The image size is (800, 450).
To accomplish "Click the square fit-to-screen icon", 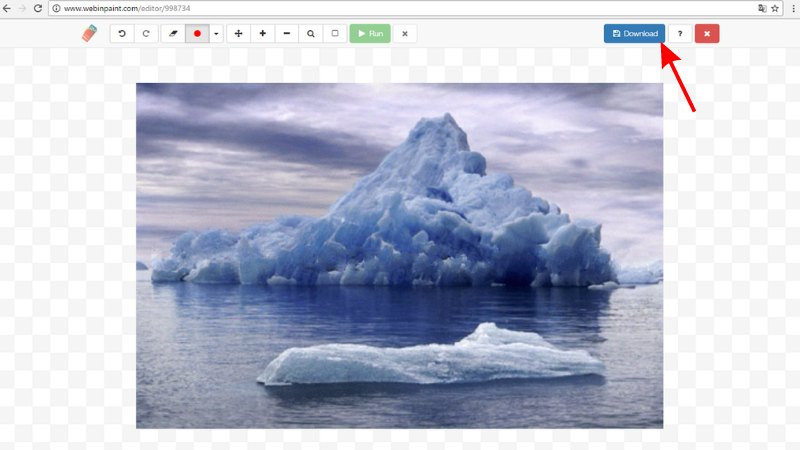I will pos(335,34).
